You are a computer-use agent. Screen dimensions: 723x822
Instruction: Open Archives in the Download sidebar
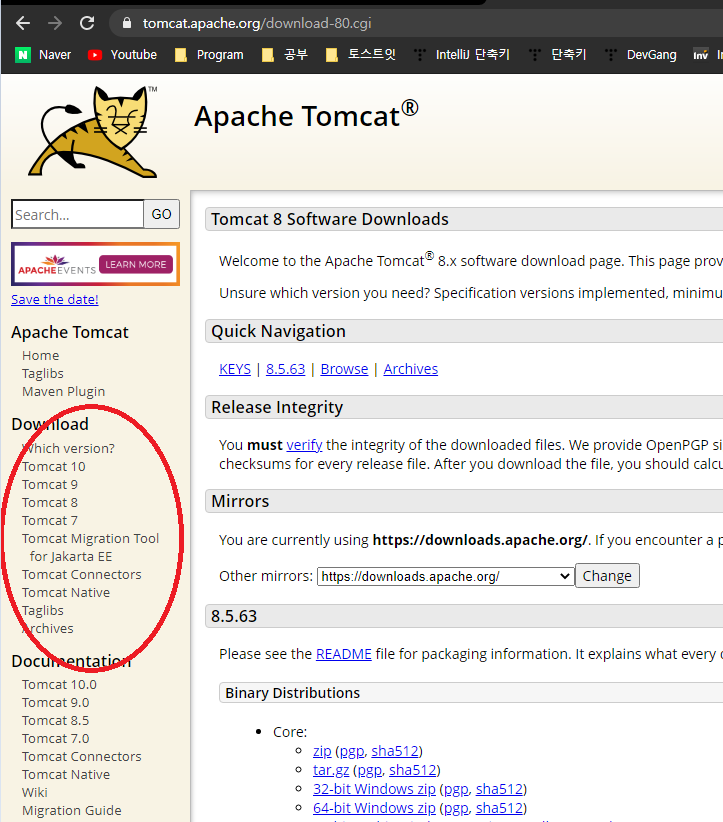(x=48, y=629)
